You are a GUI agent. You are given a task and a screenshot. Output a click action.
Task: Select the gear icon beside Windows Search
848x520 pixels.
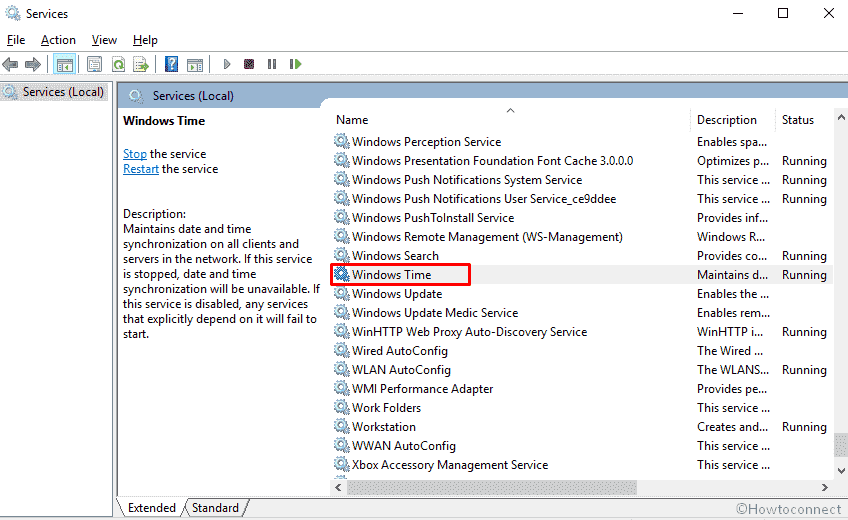click(x=341, y=255)
